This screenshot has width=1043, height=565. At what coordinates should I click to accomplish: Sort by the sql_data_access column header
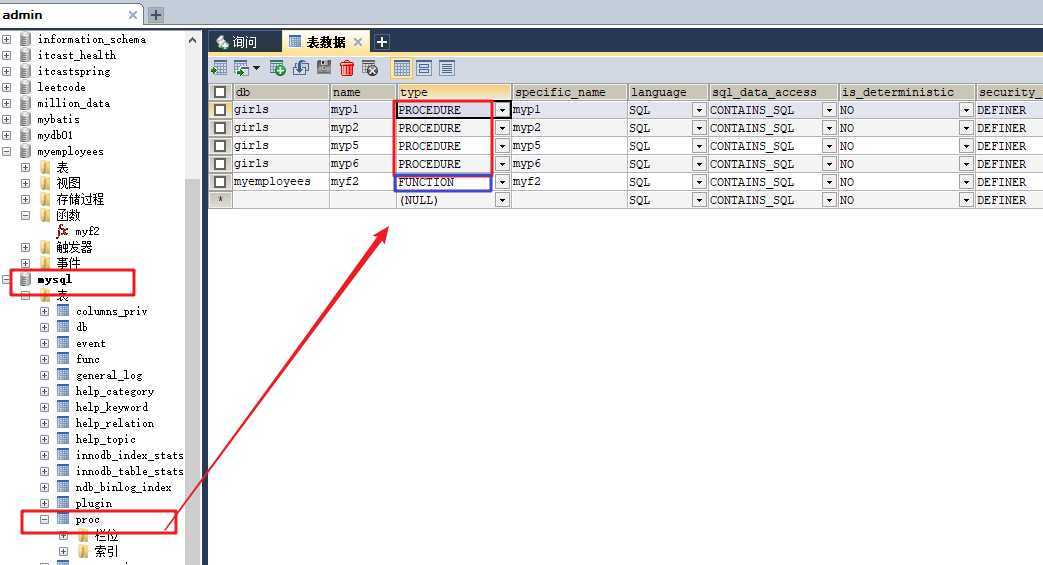(772, 92)
